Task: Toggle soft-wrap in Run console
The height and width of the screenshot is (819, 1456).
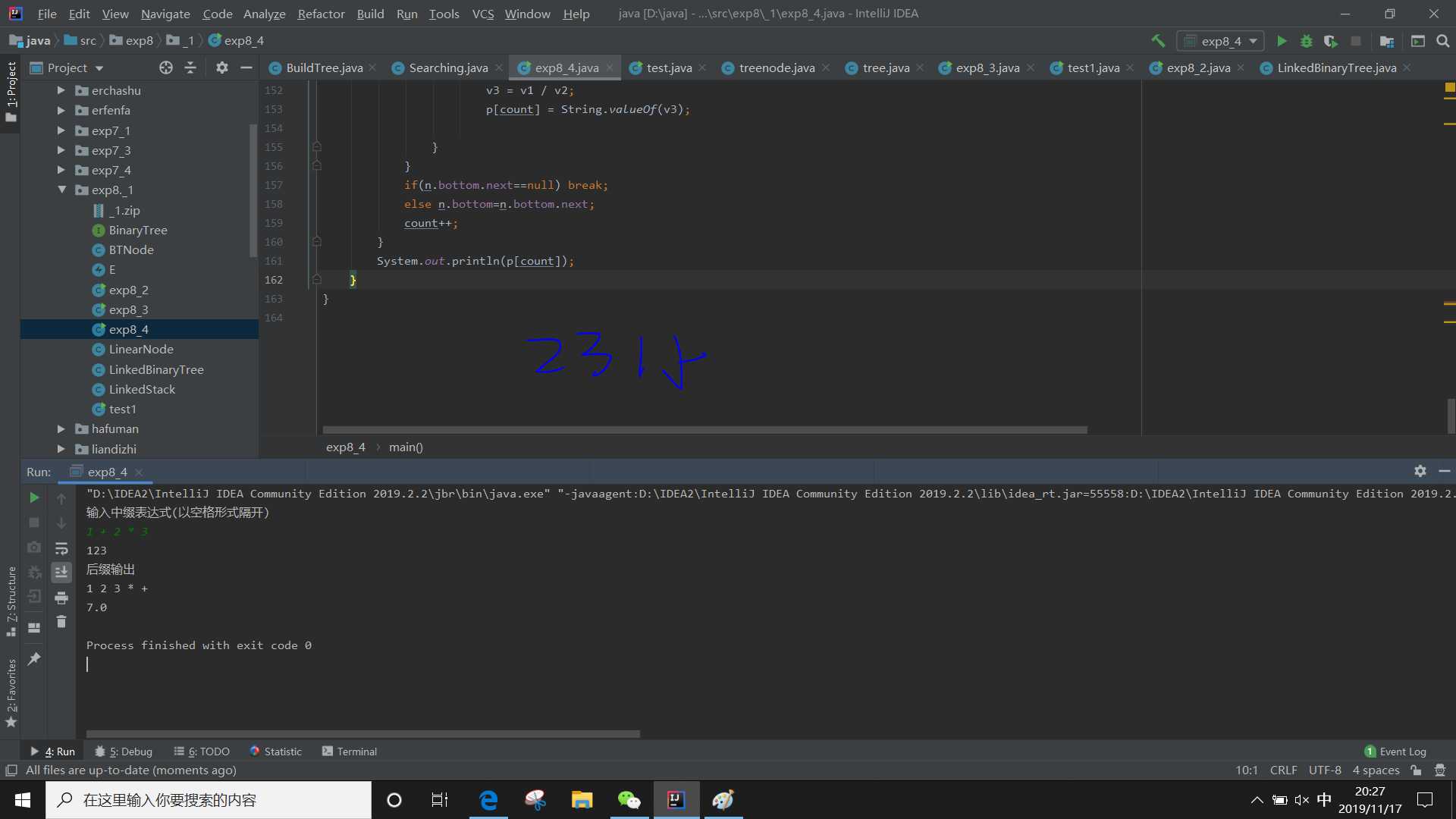Action: coord(61,548)
